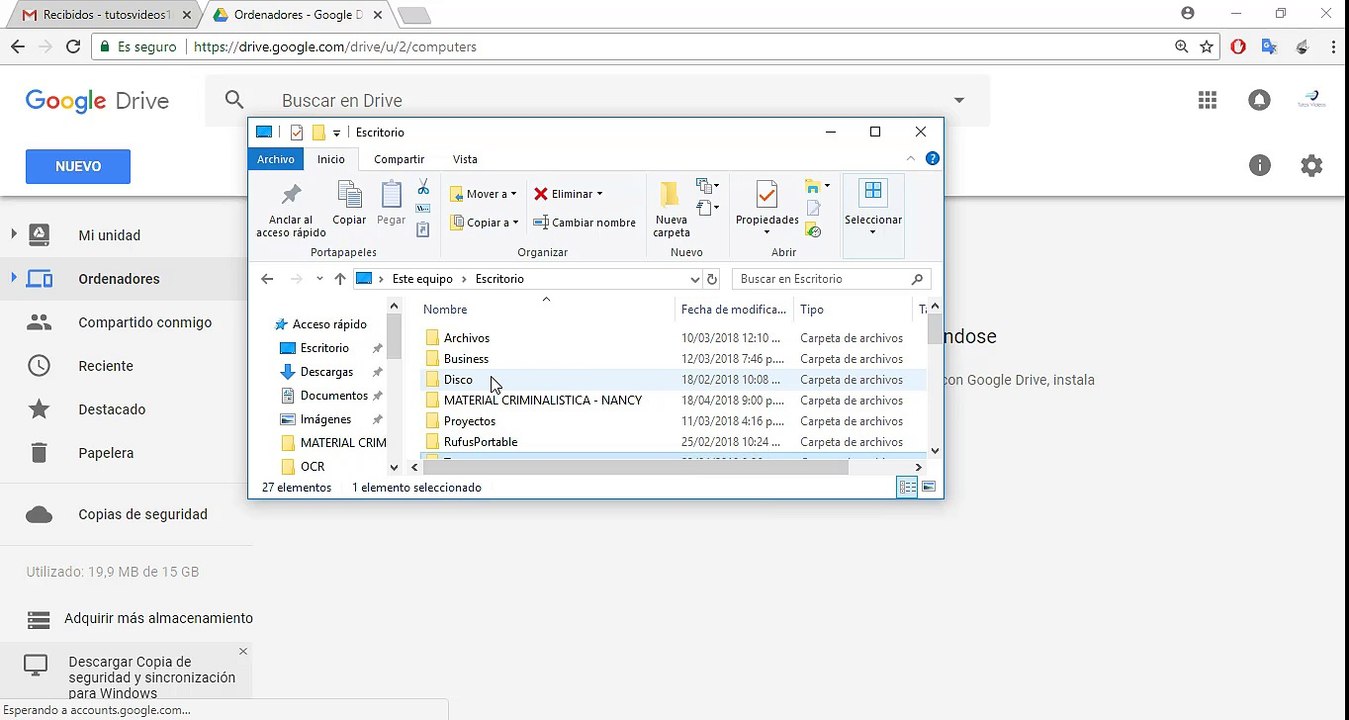The image size is (1349, 720).
Task: Reload the Chrome page
Action: [73, 46]
